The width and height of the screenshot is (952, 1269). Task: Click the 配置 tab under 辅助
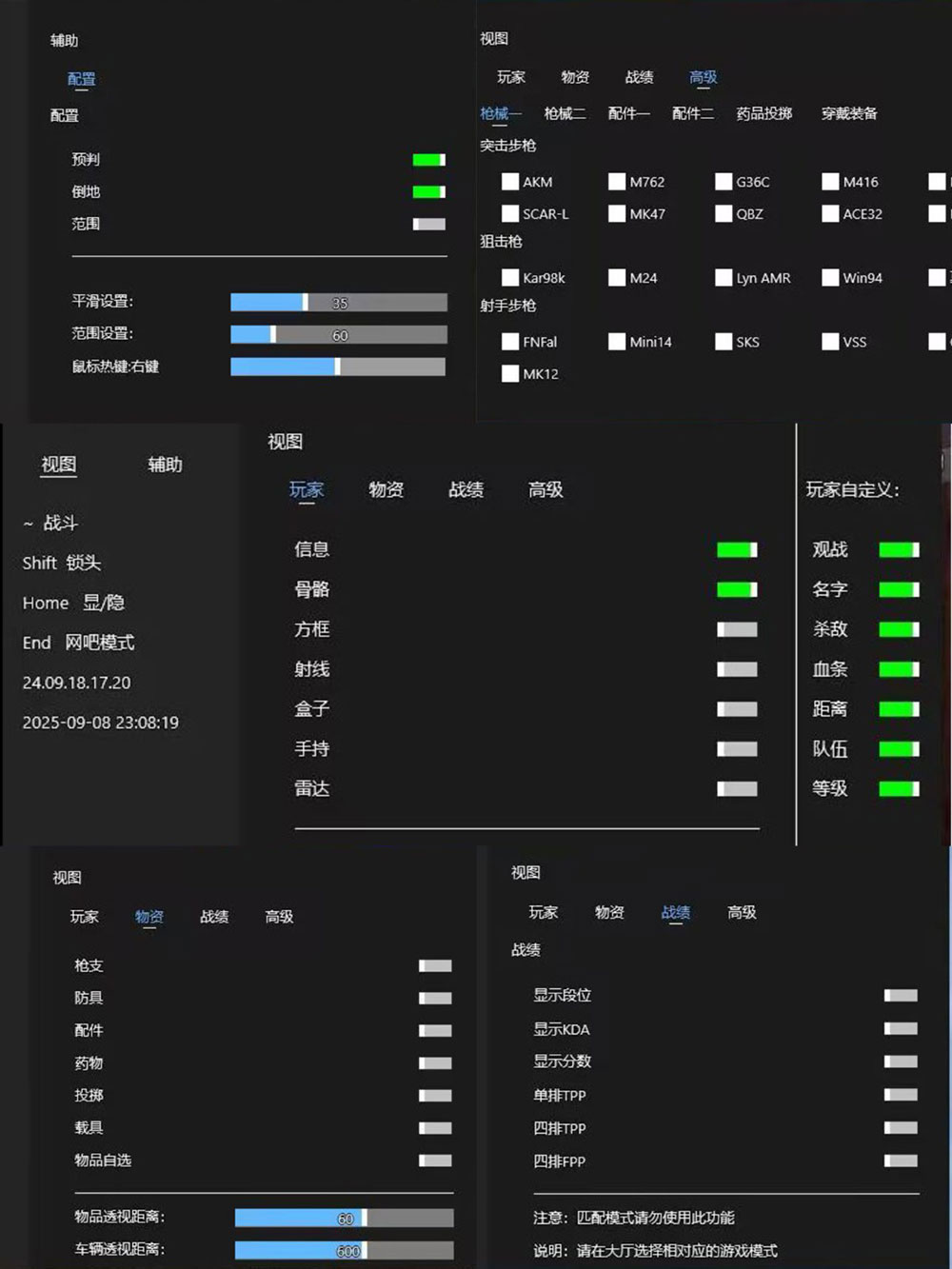[x=82, y=79]
